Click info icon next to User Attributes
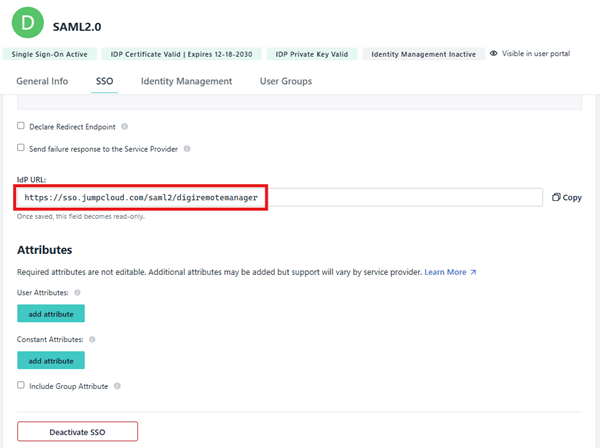Viewport: 600px width, 448px height. coord(78,293)
